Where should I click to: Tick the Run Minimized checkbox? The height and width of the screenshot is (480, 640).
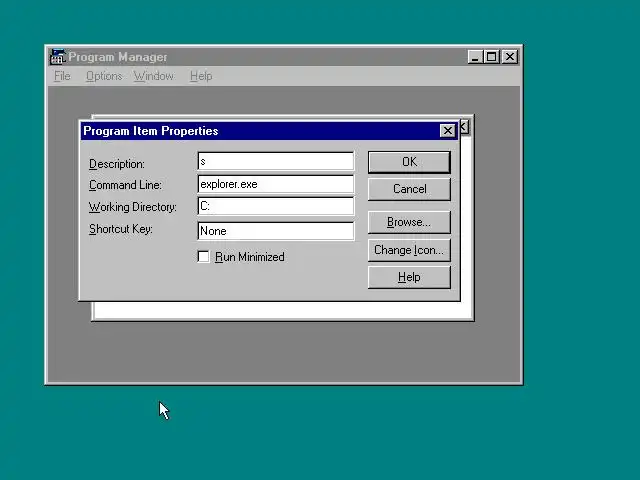203,257
